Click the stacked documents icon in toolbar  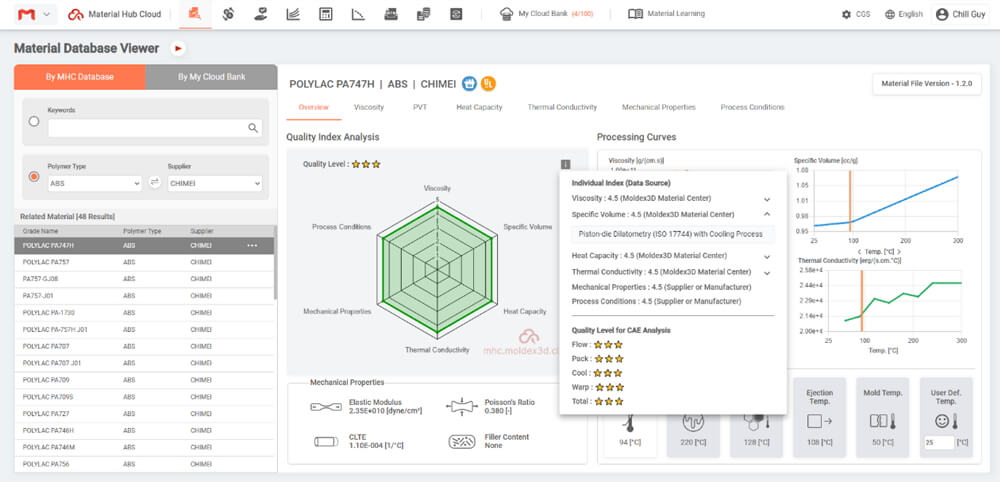423,14
